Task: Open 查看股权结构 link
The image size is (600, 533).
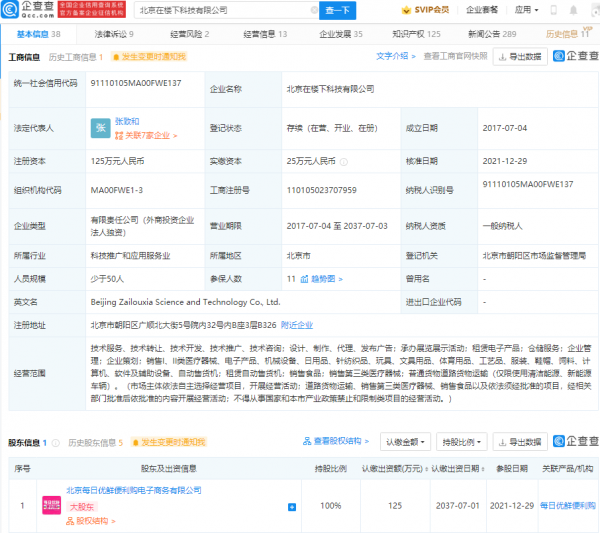Action: [336, 441]
